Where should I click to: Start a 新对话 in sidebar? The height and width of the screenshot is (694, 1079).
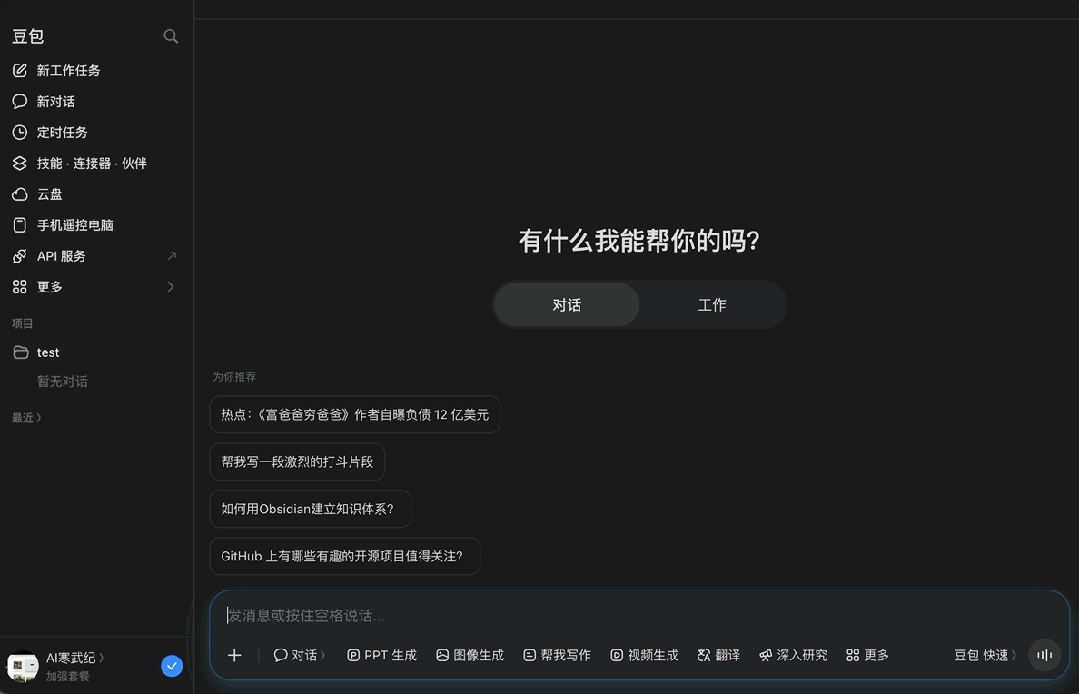pos(44,101)
